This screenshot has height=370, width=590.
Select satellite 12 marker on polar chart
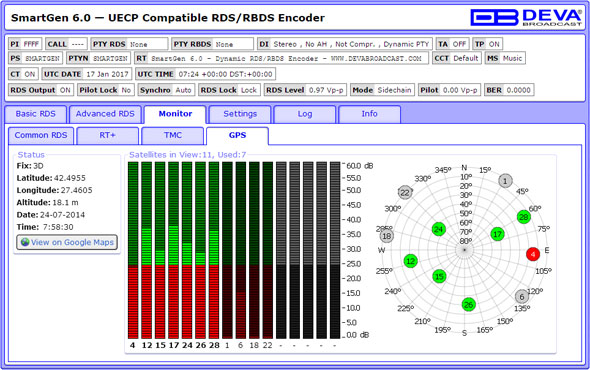(x=411, y=260)
